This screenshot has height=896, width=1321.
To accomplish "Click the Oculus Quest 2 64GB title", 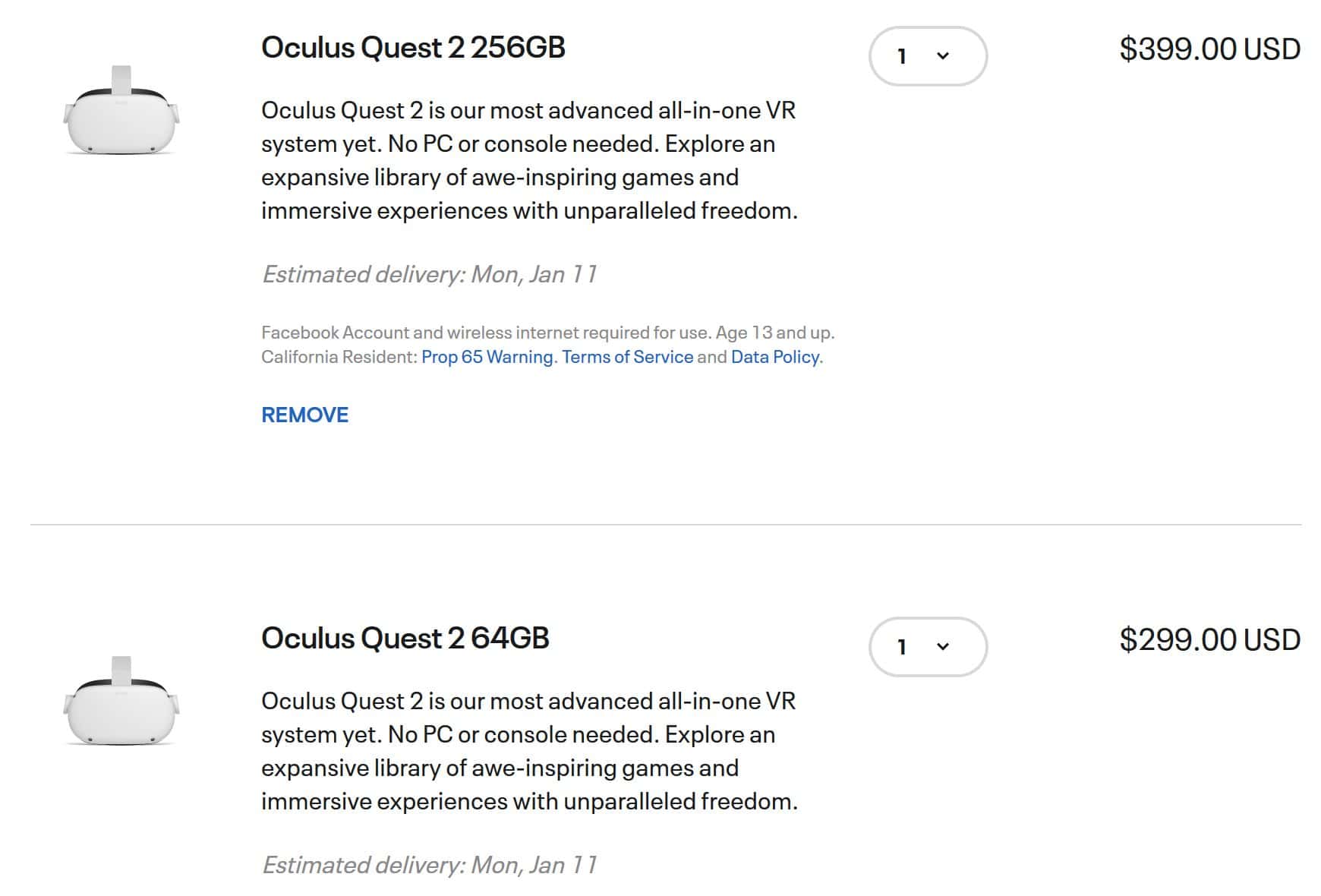I will 405,638.
